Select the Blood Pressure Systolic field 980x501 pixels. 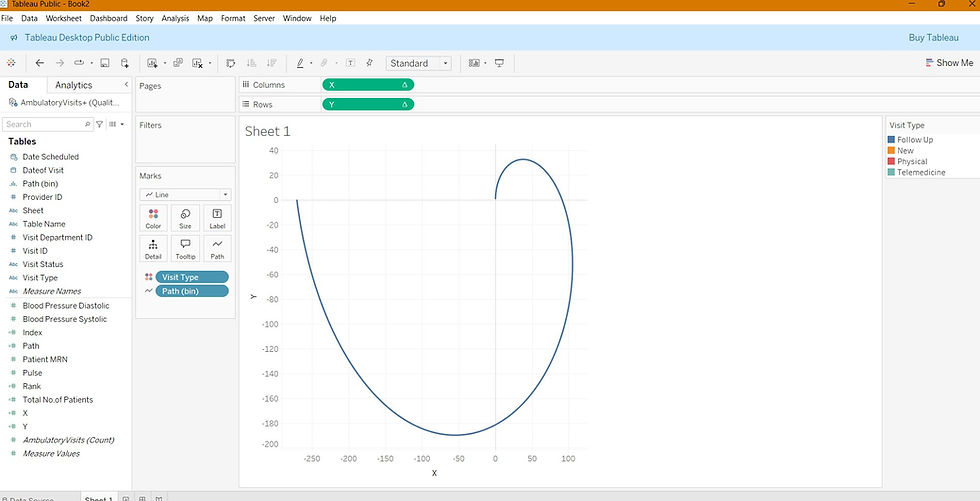click(64, 319)
